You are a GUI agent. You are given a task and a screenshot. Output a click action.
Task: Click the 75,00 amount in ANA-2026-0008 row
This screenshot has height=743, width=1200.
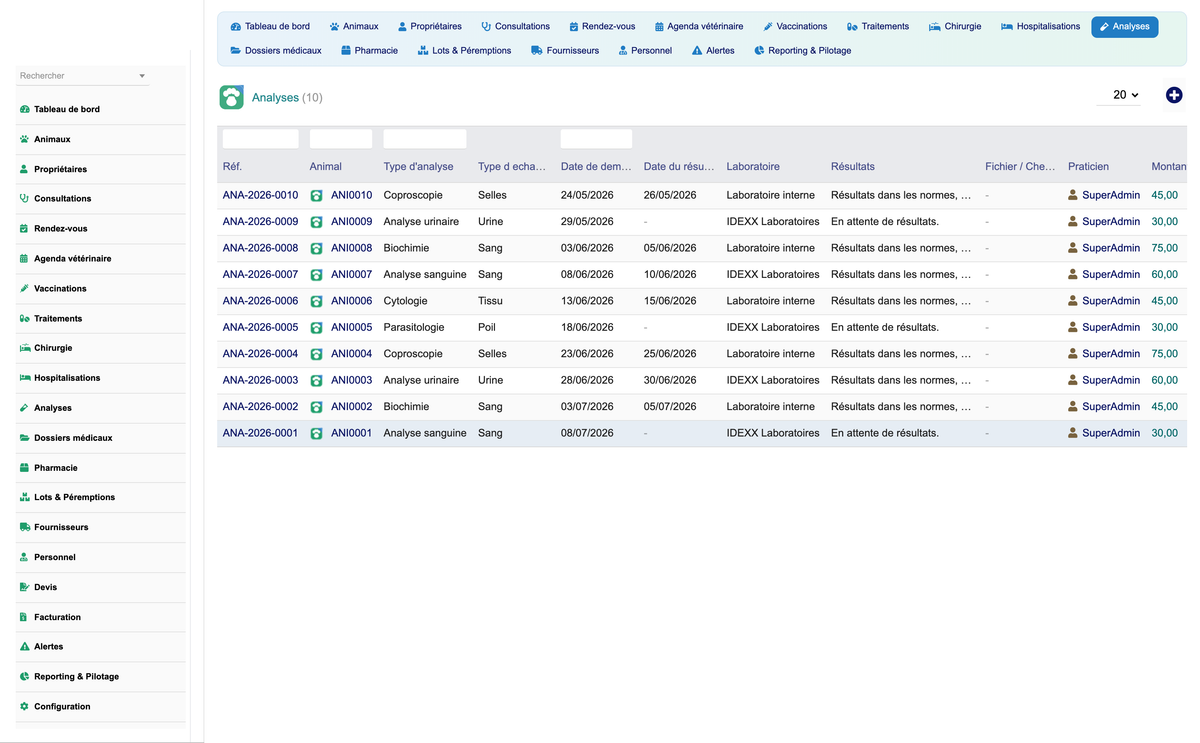click(x=1165, y=248)
